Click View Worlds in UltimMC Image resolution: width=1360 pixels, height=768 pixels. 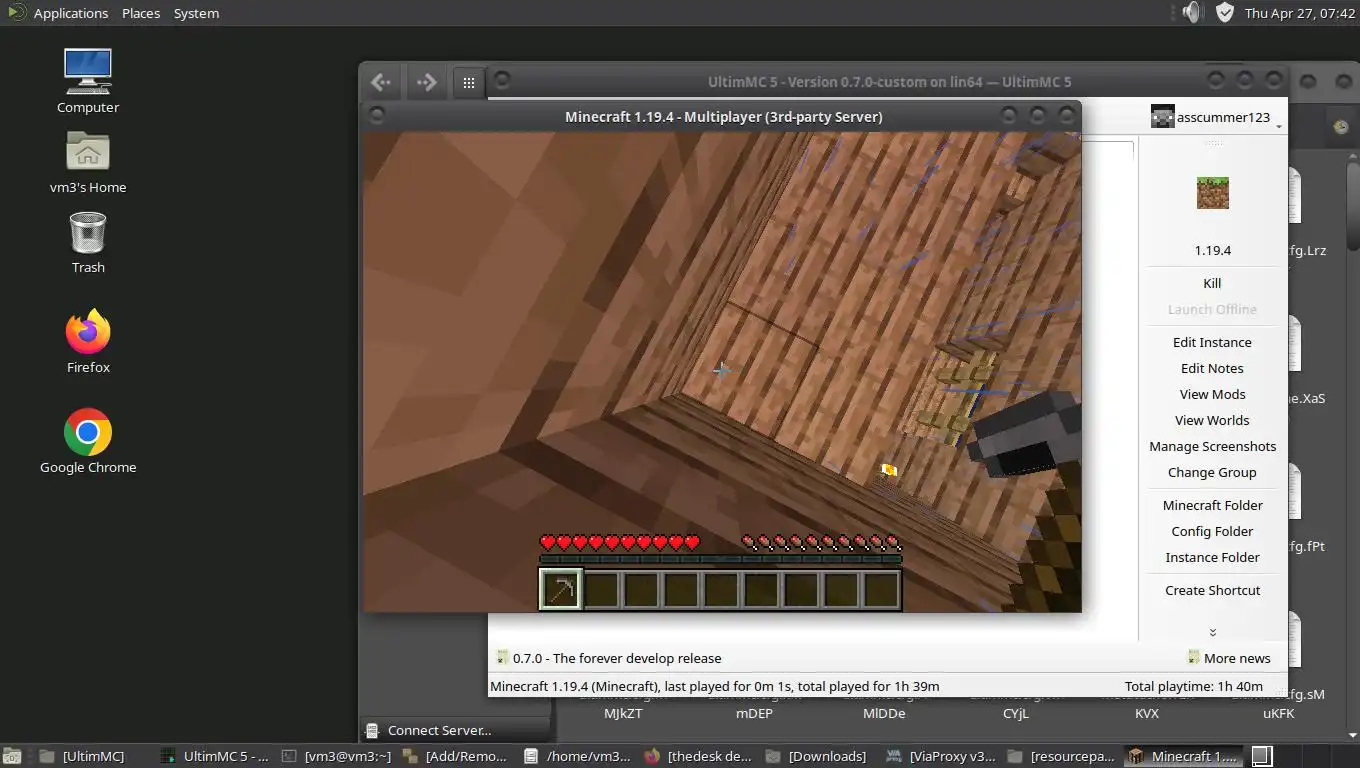(1212, 420)
